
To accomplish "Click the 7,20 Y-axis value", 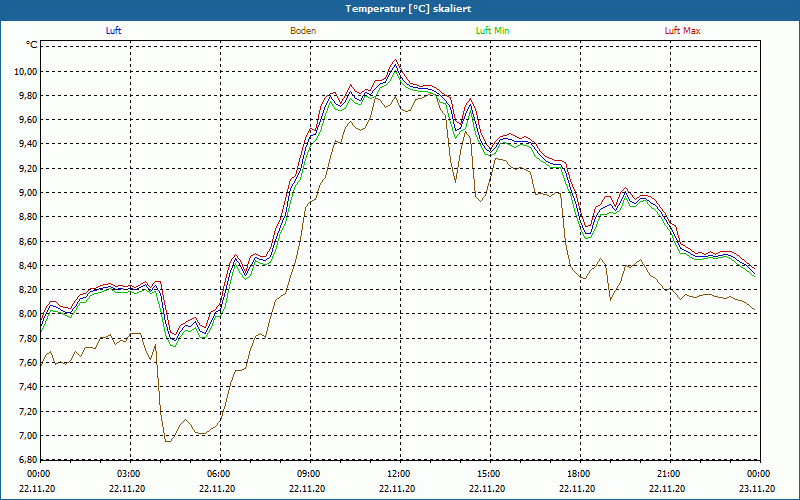I will (x=29, y=411).
